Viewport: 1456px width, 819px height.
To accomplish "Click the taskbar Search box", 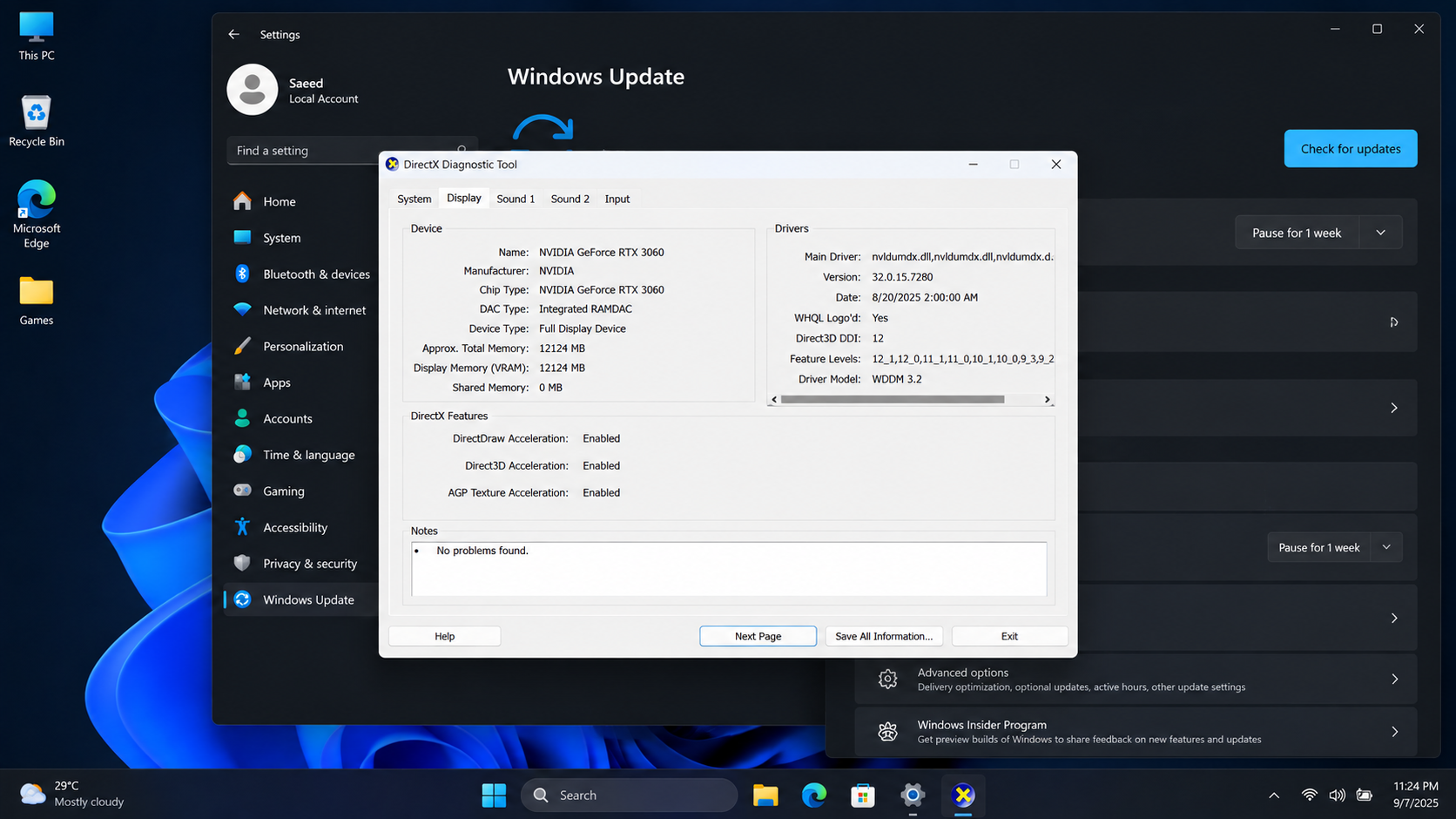I will tap(630, 795).
